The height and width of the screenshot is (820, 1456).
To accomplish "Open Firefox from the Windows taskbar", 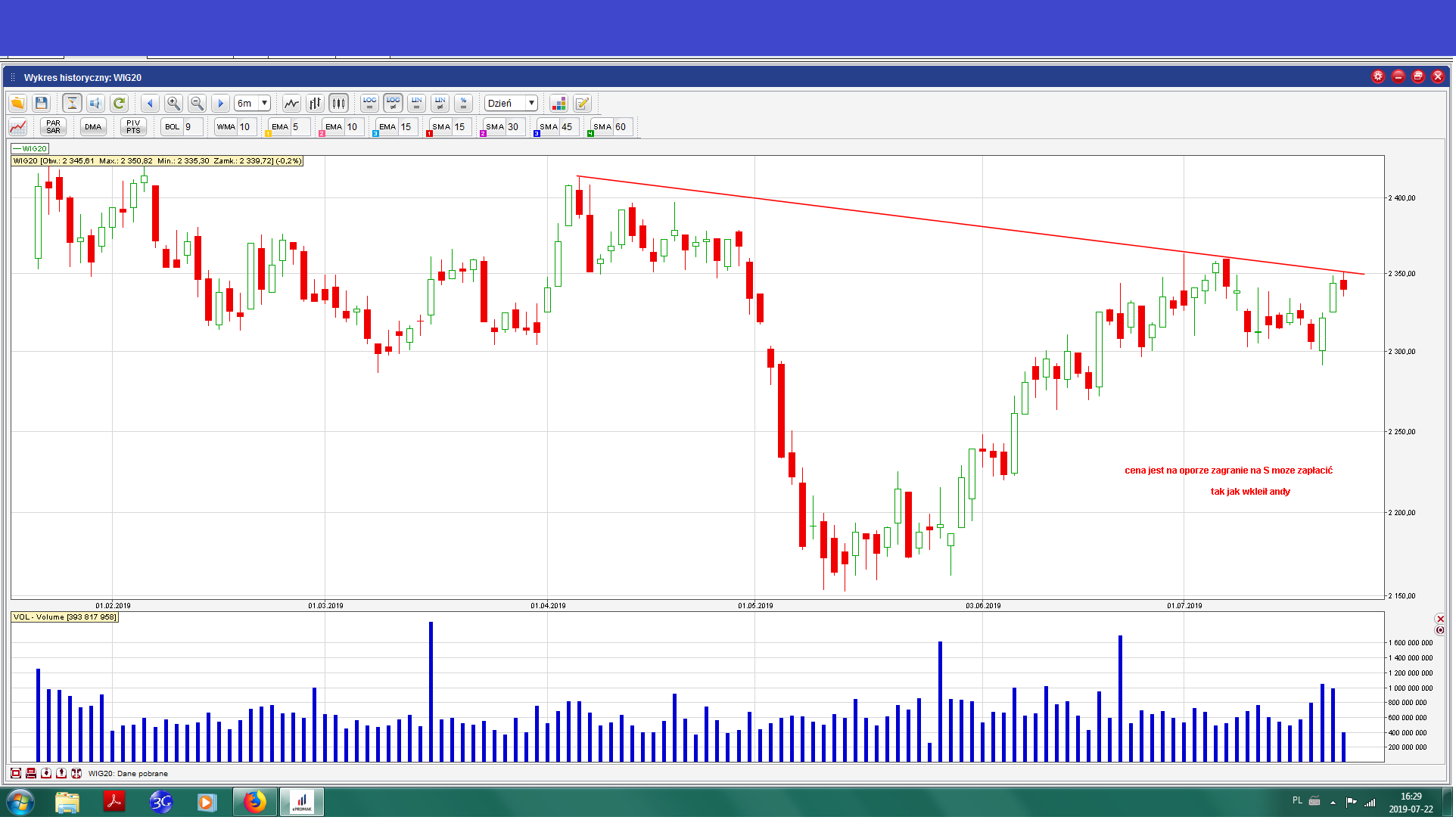I will click(254, 803).
